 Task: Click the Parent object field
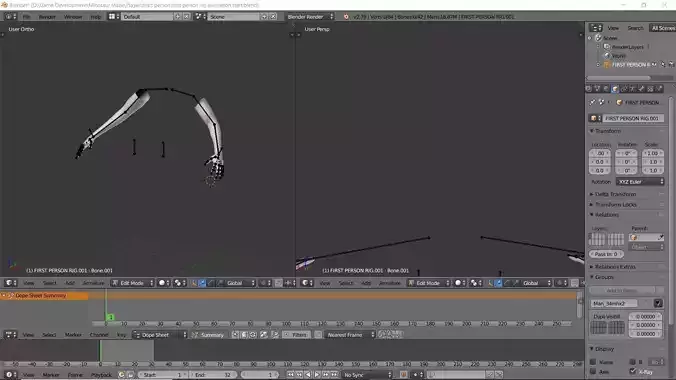tap(646, 238)
